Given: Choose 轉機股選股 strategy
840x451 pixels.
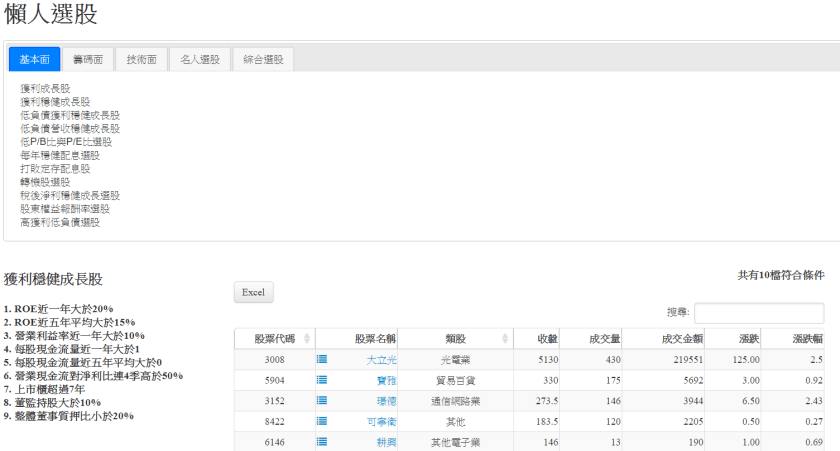Looking at the screenshot, I should 45,182.
